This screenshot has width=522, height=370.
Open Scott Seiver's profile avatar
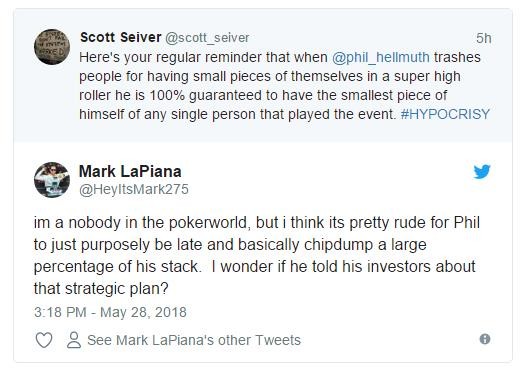point(52,47)
